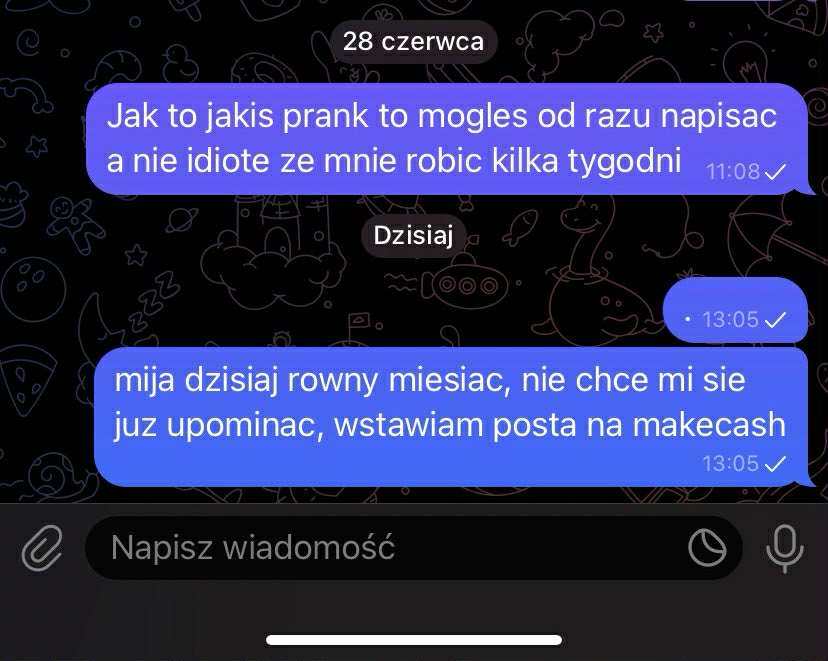This screenshot has width=828, height=661.
Task: Tap the gingerbread man doodle in background
Action: point(76,223)
